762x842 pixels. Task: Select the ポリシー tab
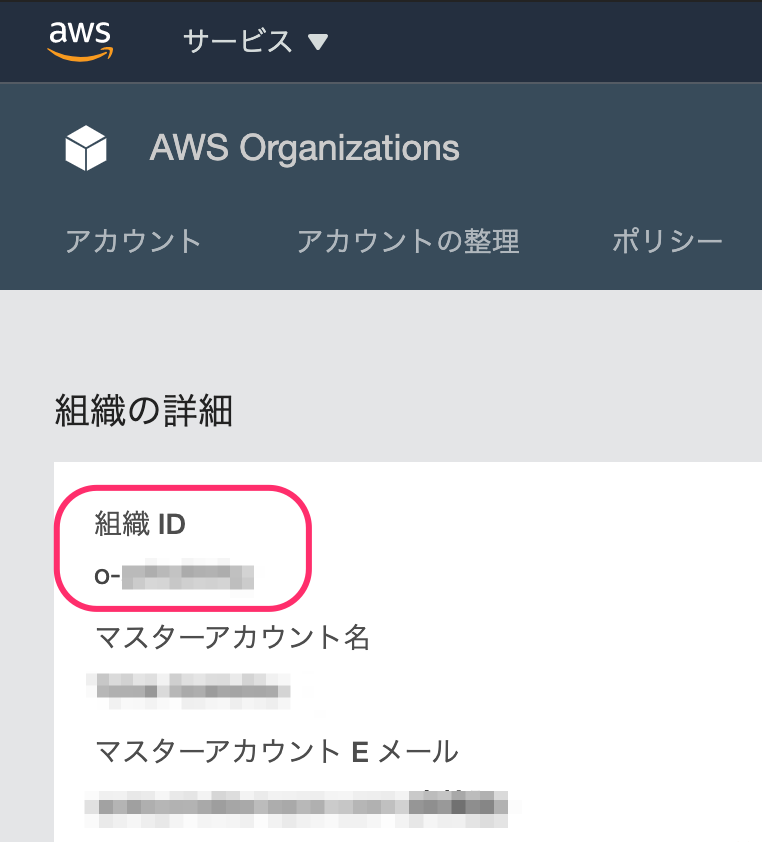[x=667, y=241]
